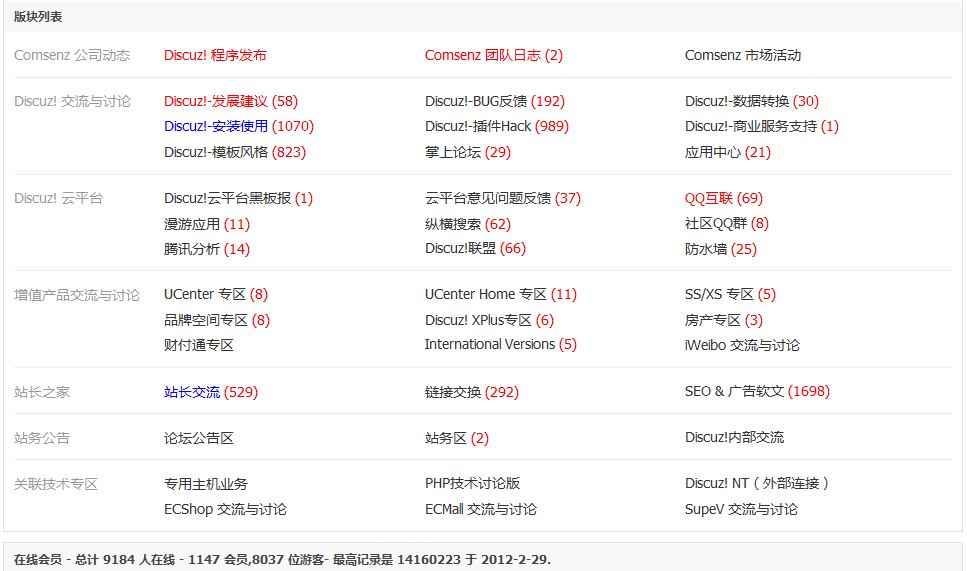The height and width of the screenshot is (571, 967).
Task: Open Discuz!-模板风格 board
Action: tap(216, 152)
